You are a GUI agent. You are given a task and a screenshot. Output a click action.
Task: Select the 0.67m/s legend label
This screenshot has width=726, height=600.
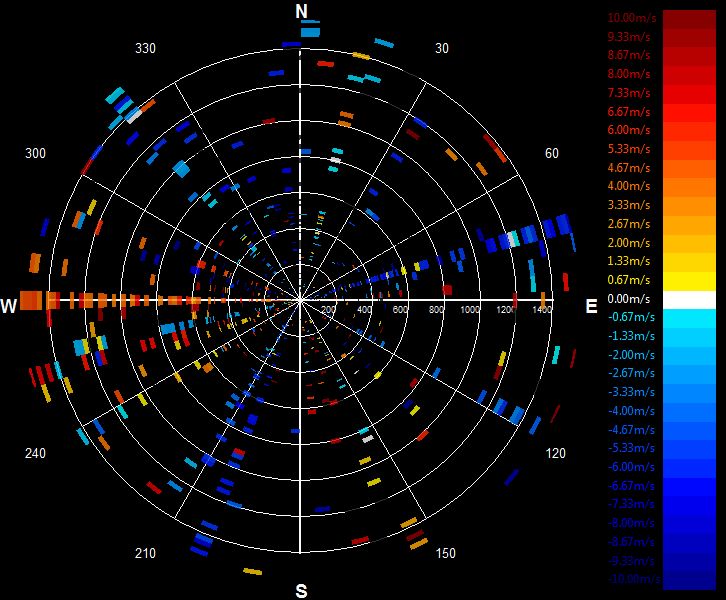629,280
